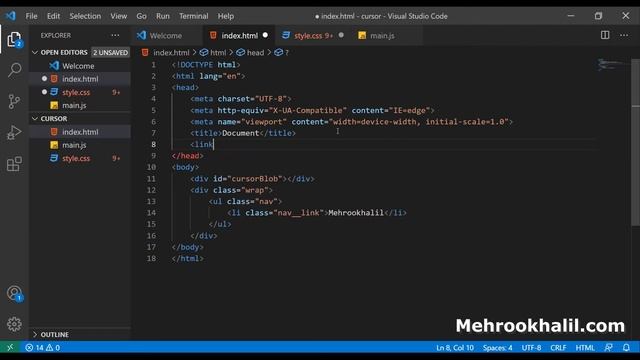This screenshot has width=640, height=360.
Task: Click the editor vertical scrollbar
Action: (x=636, y=143)
